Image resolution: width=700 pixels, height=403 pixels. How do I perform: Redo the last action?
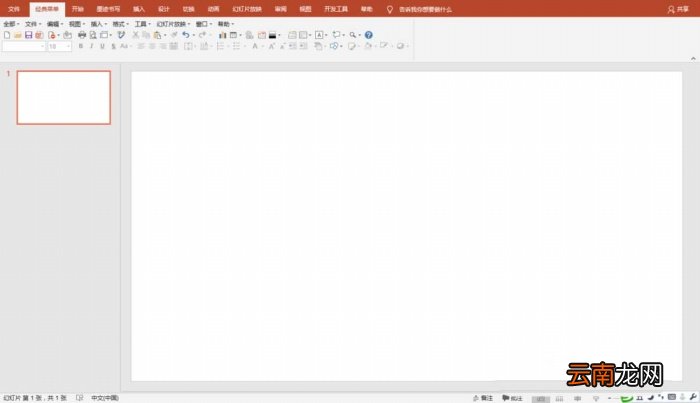[x=202, y=35]
